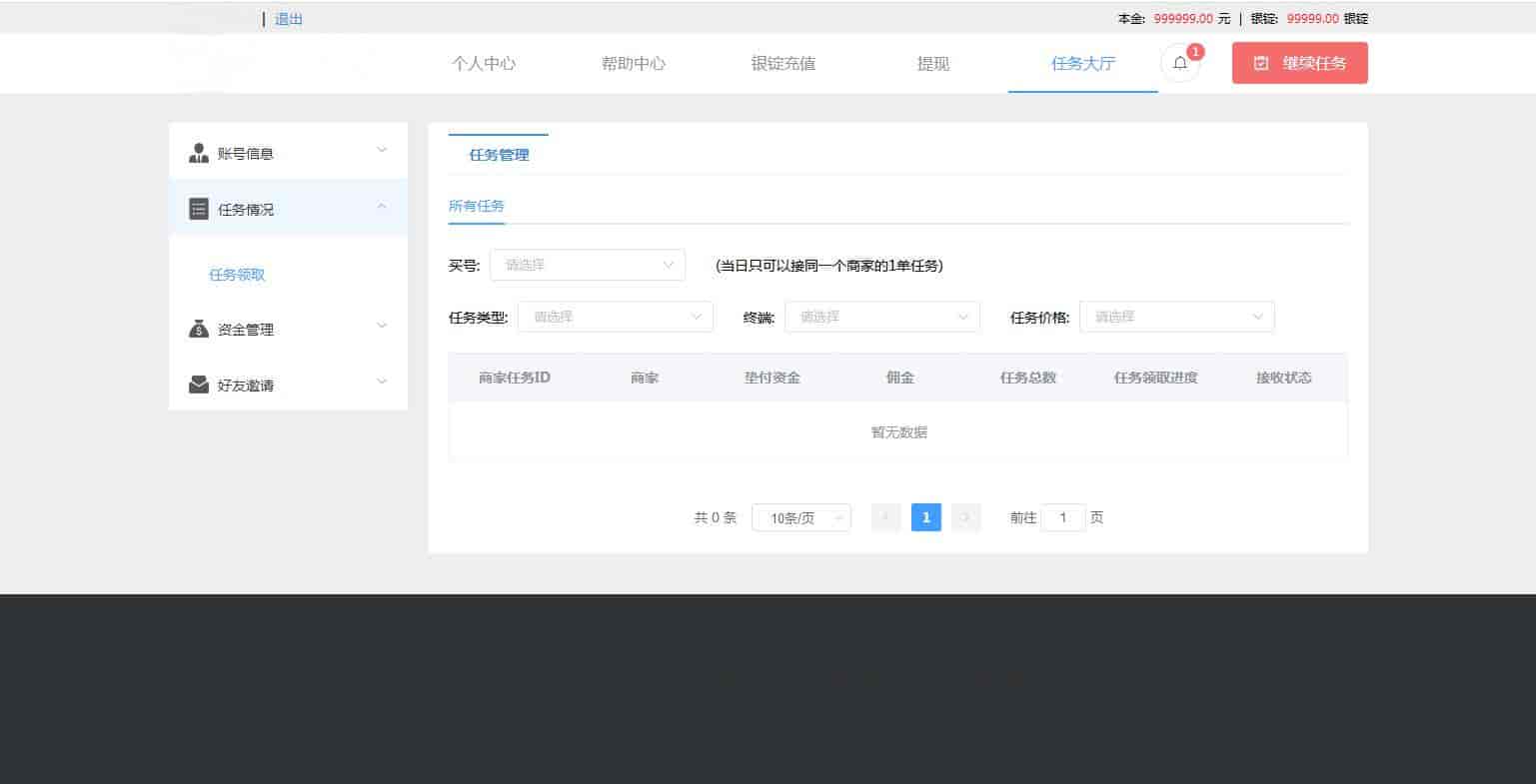Click the 退出 logout link
The height and width of the screenshot is (784, 1536).
289,19
